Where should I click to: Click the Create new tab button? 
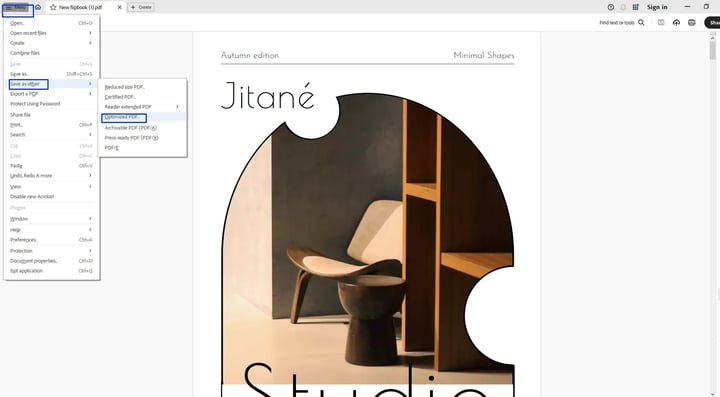[141, 7]
